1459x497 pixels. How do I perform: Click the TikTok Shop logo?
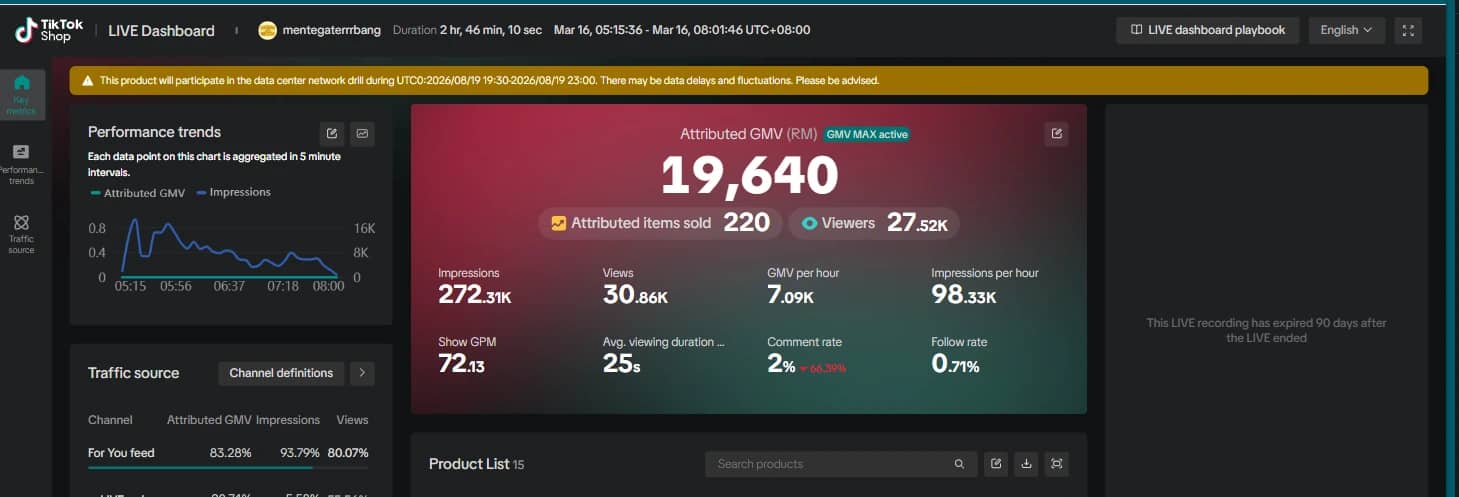click(49, 30)
